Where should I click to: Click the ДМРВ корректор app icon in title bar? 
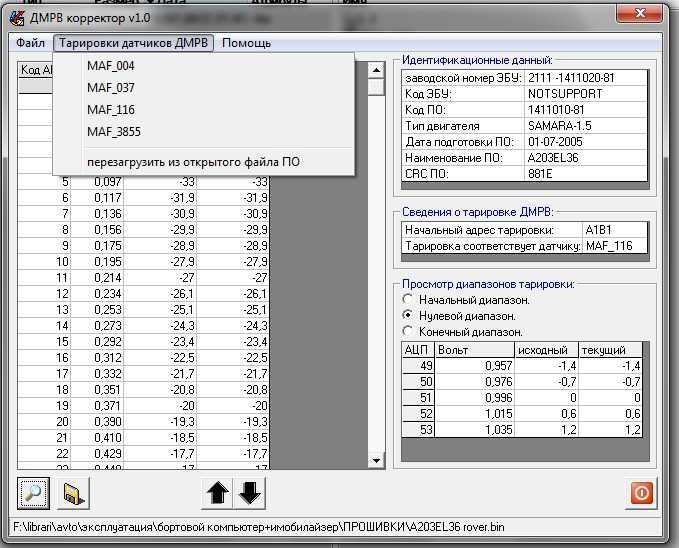tap(17, 18)
